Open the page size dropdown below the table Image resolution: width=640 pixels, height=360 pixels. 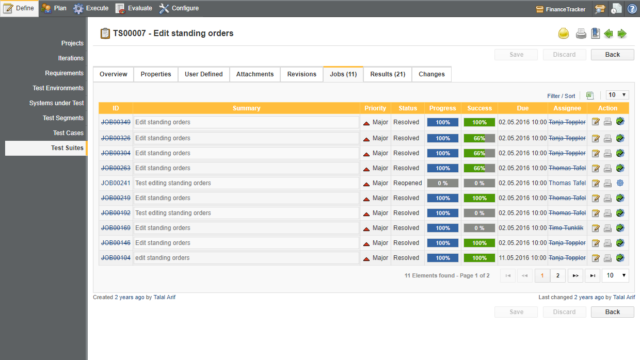pos(616,276)
